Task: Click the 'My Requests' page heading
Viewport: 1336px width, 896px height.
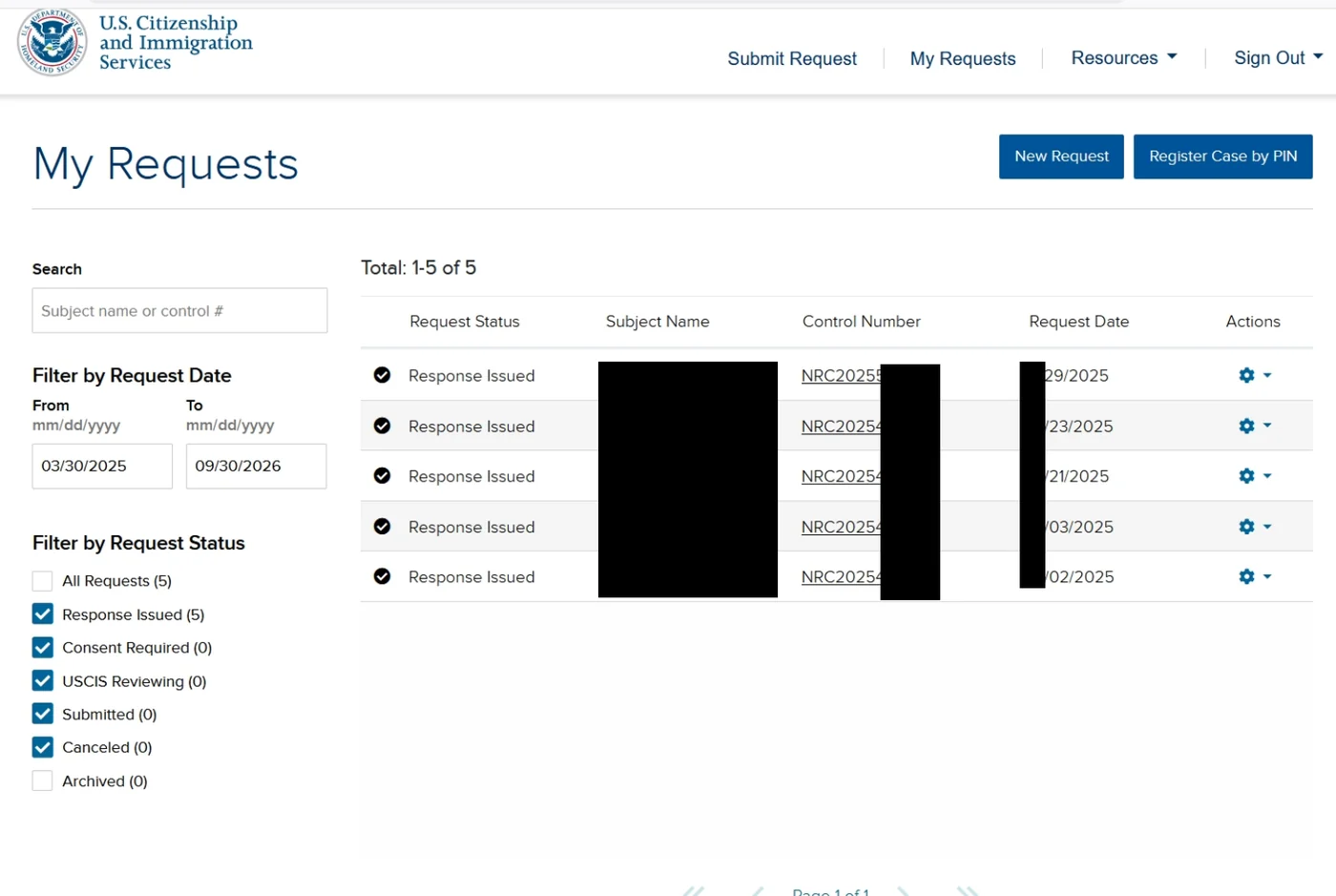Action: 166,165
